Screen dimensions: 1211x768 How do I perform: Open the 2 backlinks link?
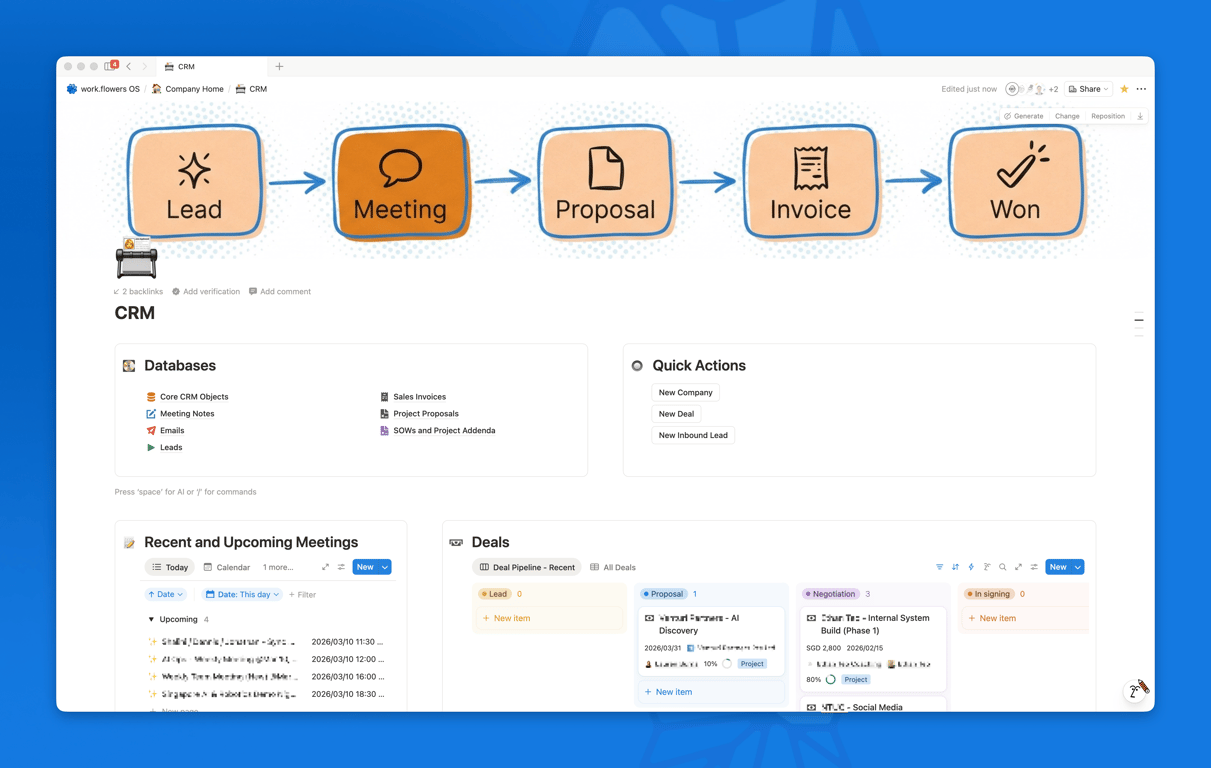click(138, 291)
